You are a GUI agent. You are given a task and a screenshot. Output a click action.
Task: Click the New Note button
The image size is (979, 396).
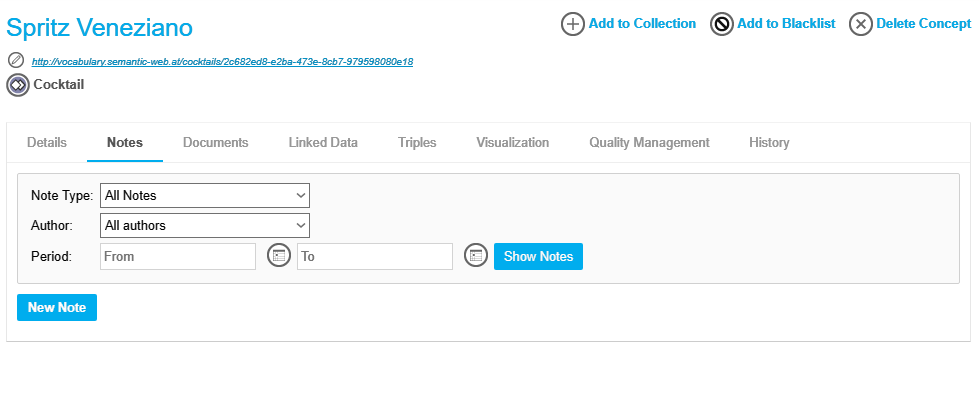(x=57, y=307)
